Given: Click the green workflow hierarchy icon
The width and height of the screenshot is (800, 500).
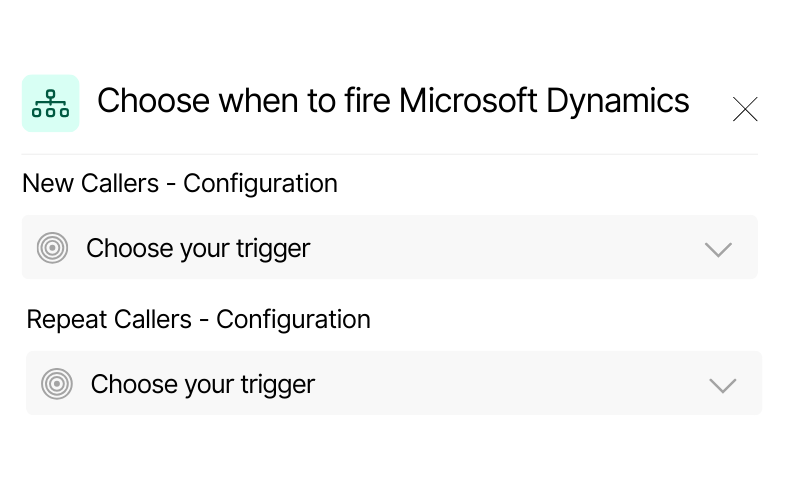Looking at the screenshot, I should point(50,103).
